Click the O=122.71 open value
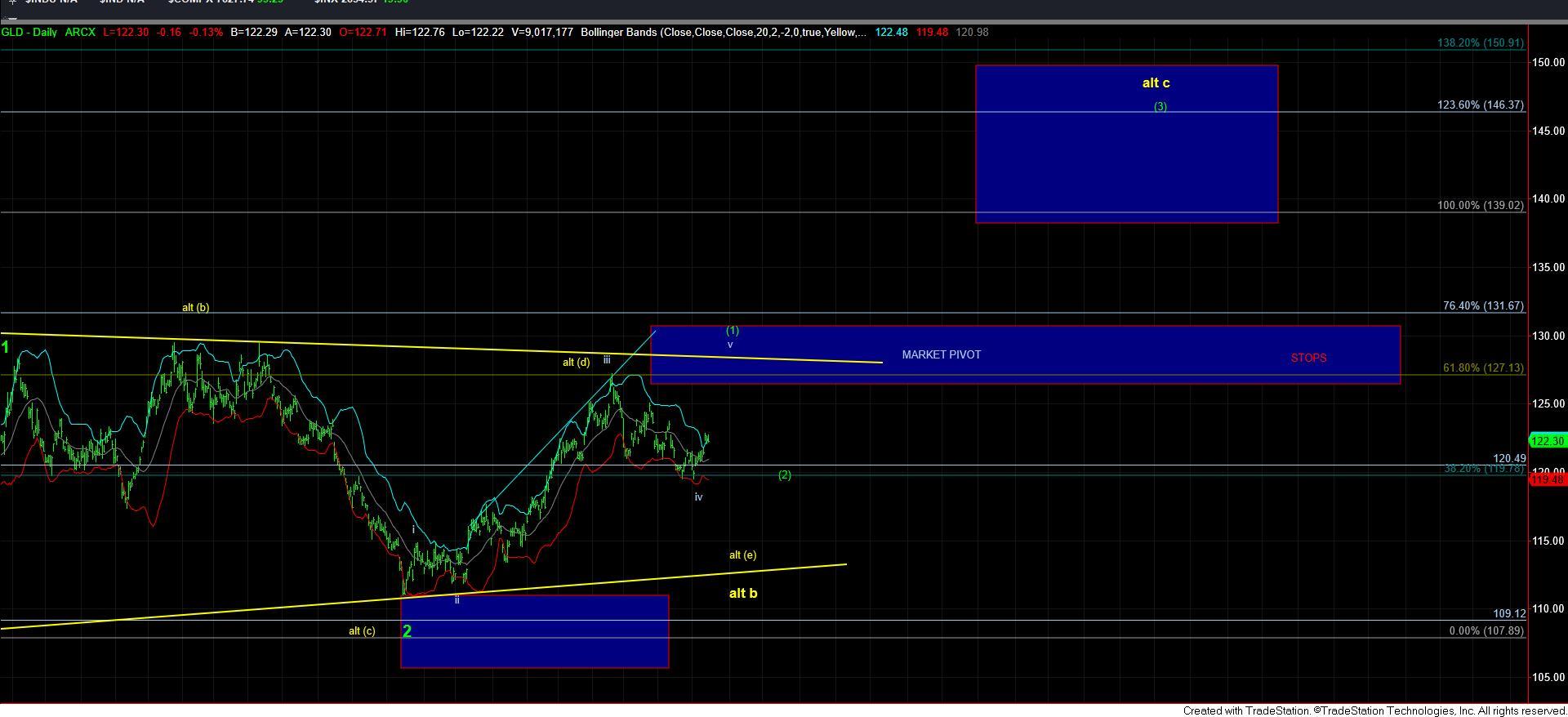This screenshot has width=1568, height=717. point(363,33)
